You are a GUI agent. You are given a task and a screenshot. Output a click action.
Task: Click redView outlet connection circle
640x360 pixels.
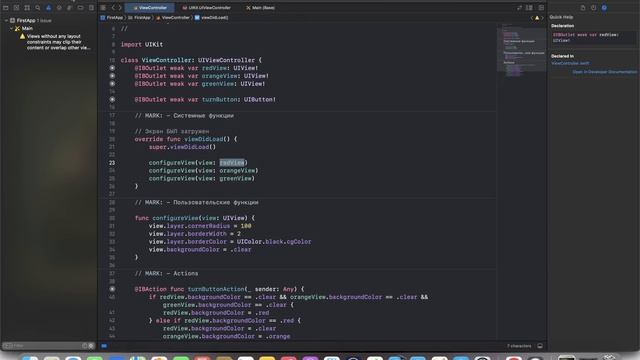pos(112,68)
